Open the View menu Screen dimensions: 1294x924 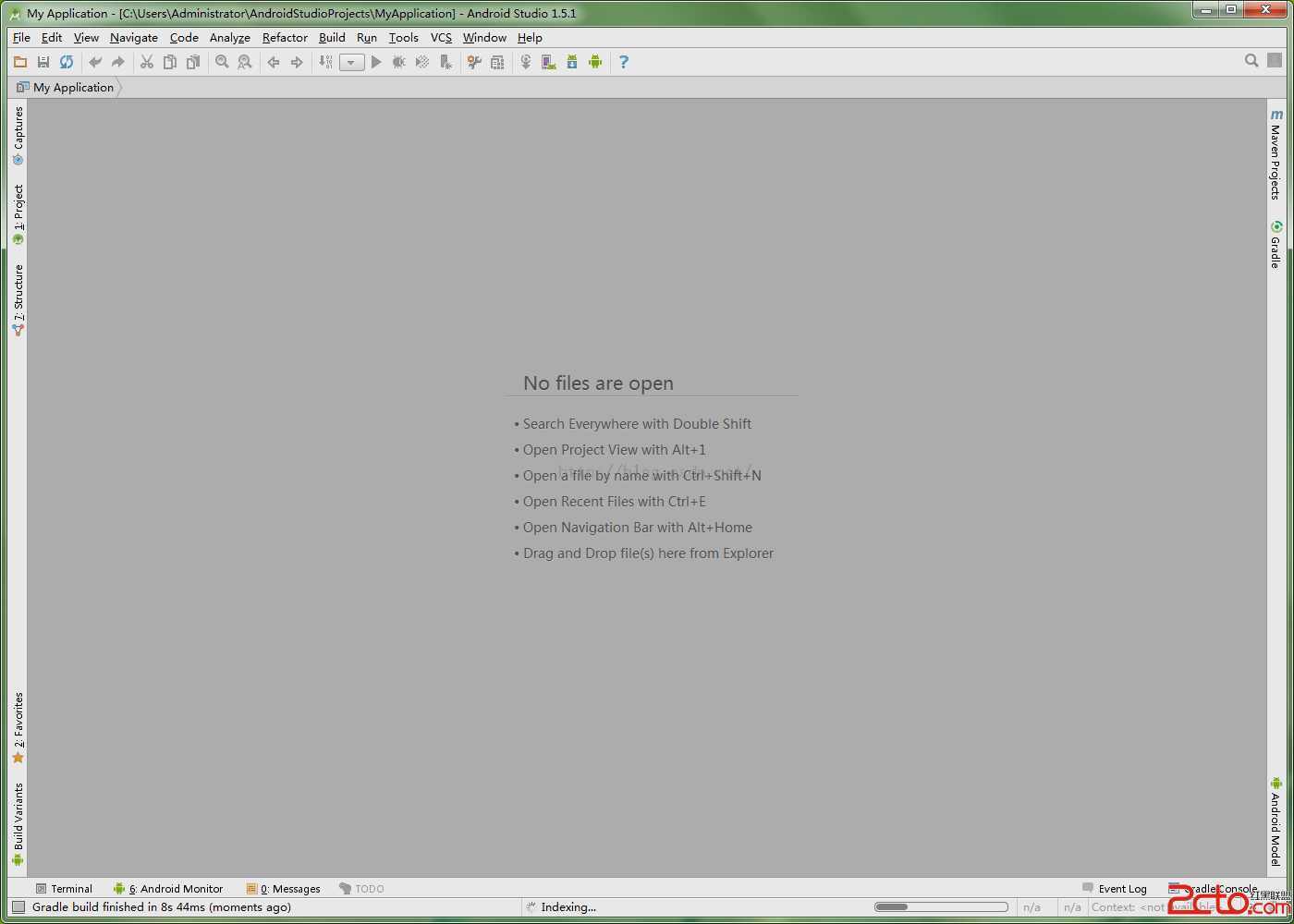pos(86,38)
